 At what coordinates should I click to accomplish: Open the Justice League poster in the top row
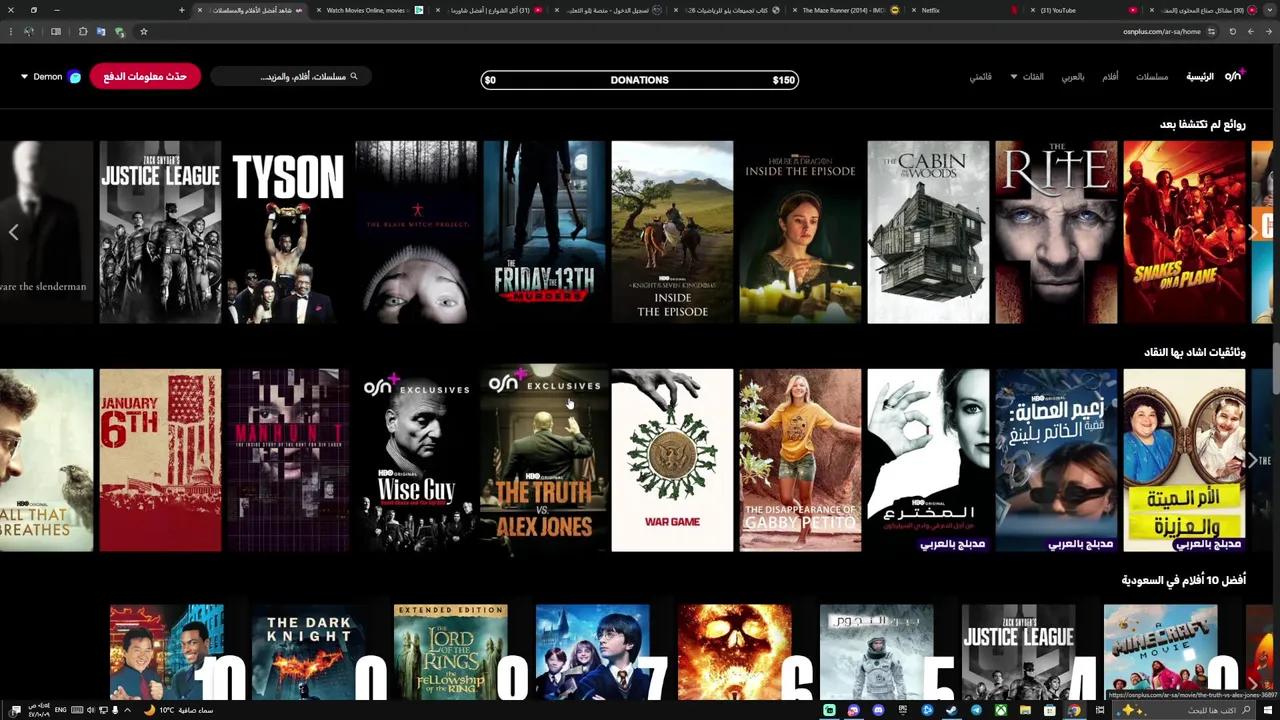coord(160,232)
